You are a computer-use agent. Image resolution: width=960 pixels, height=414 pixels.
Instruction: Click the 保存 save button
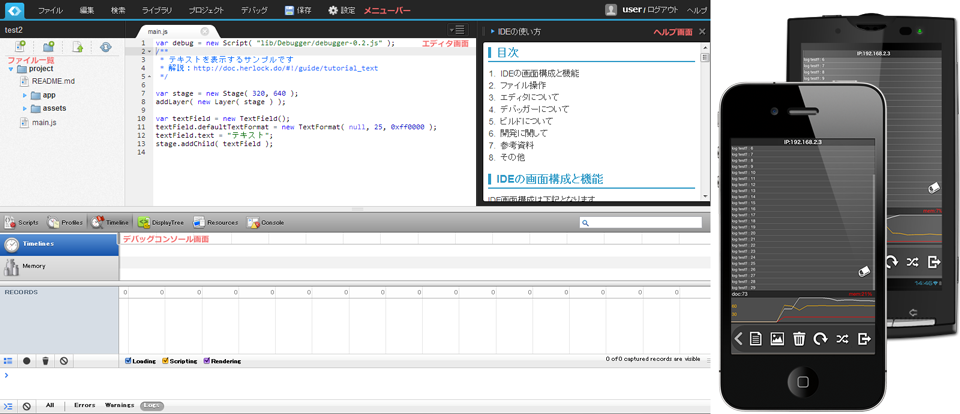(298, 10)
